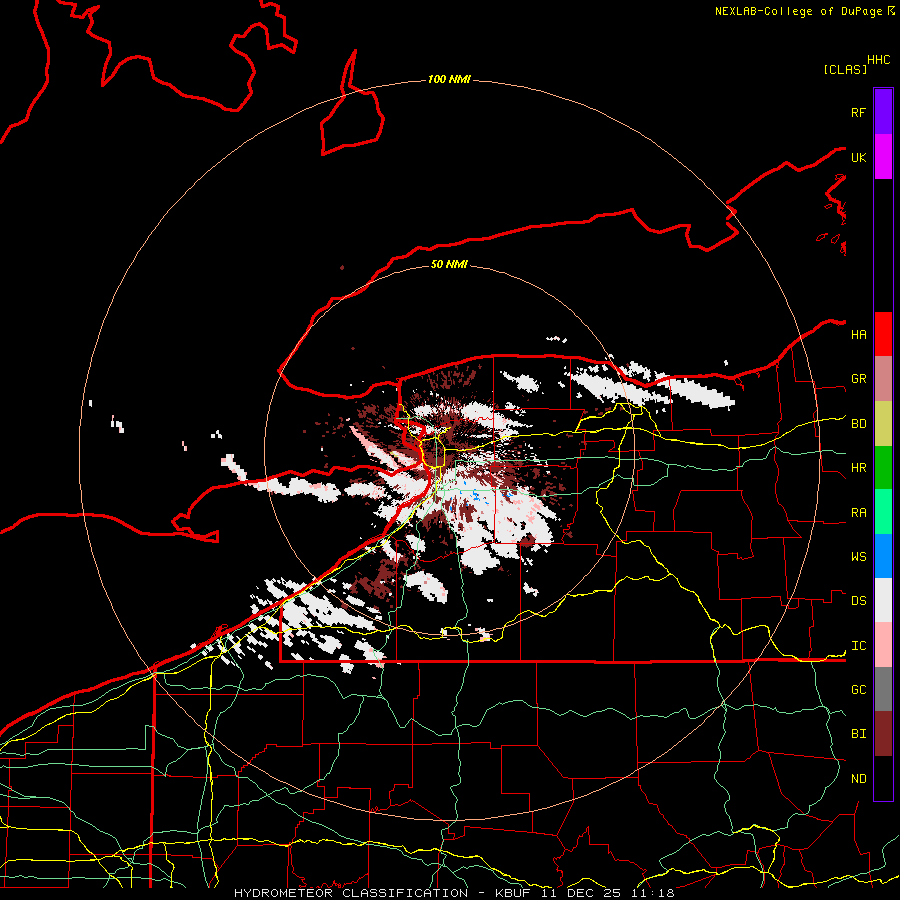Click the WS legend label
The width and height of the screenshot is (900, 900).
pyautogui.click(x=858, y=556)
